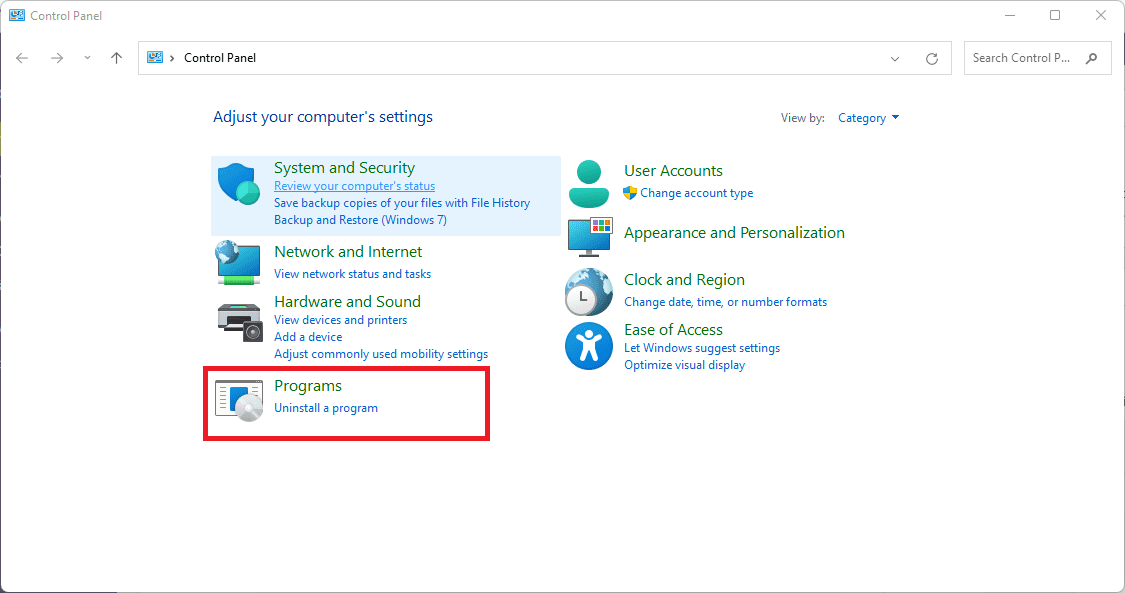Image resolution: width=1125 pixels, height=593 pixels.
Task: Open Clock and Region category
Action: point(684,280)
